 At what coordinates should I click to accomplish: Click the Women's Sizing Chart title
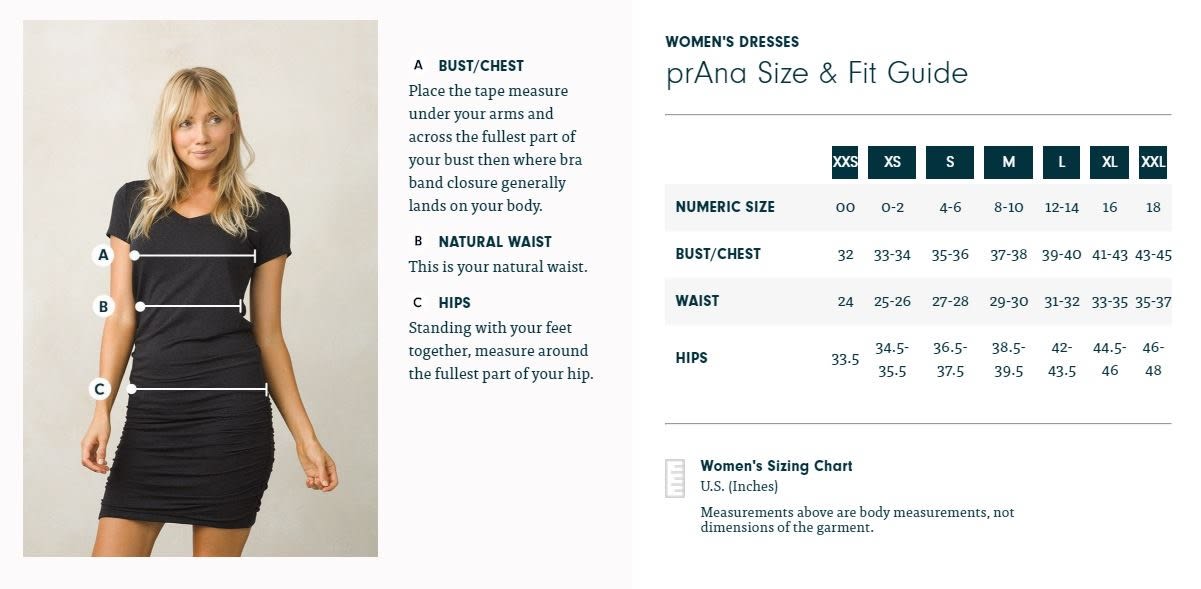point(776,466)
